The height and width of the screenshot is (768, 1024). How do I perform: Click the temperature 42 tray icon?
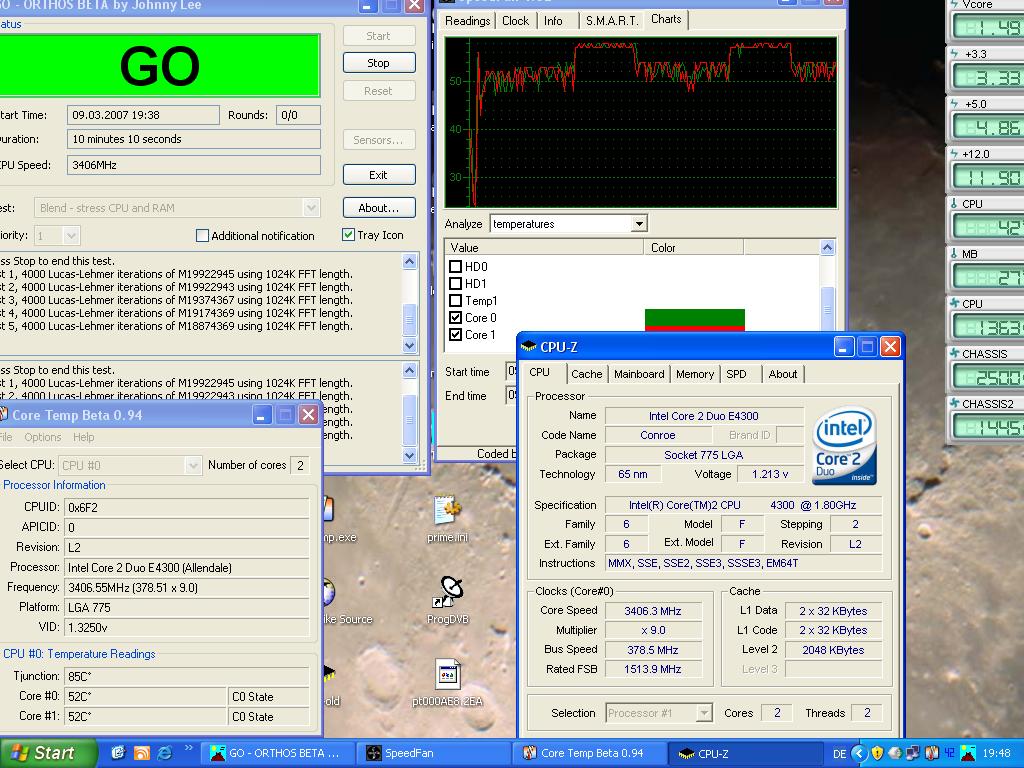point(949,753)
